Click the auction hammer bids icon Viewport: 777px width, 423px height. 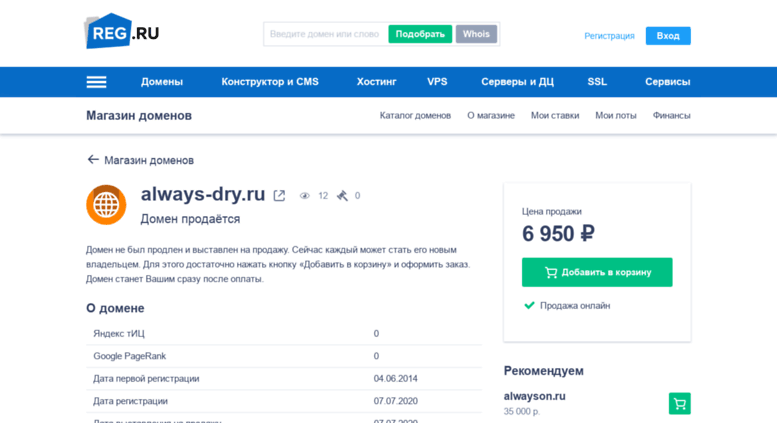click(x=342, y=196)
